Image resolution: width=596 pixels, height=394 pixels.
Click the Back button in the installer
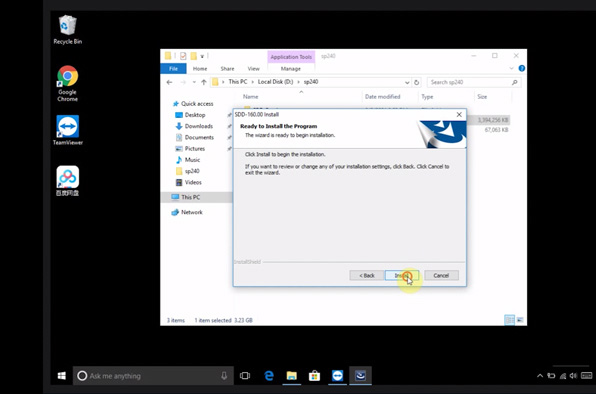[367, 275]
